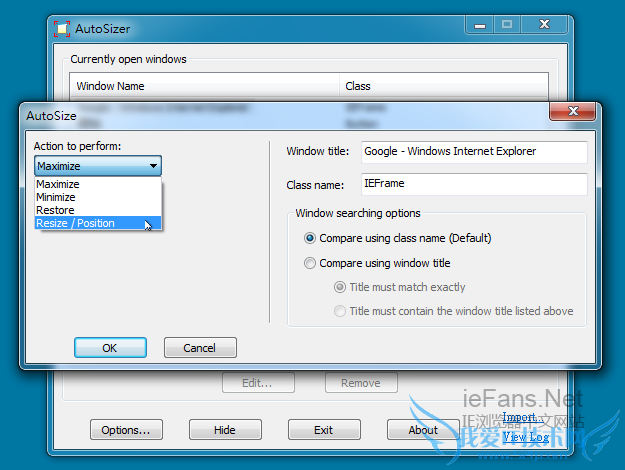Click the Import link in AutoSizer

(x=522, y=417)
